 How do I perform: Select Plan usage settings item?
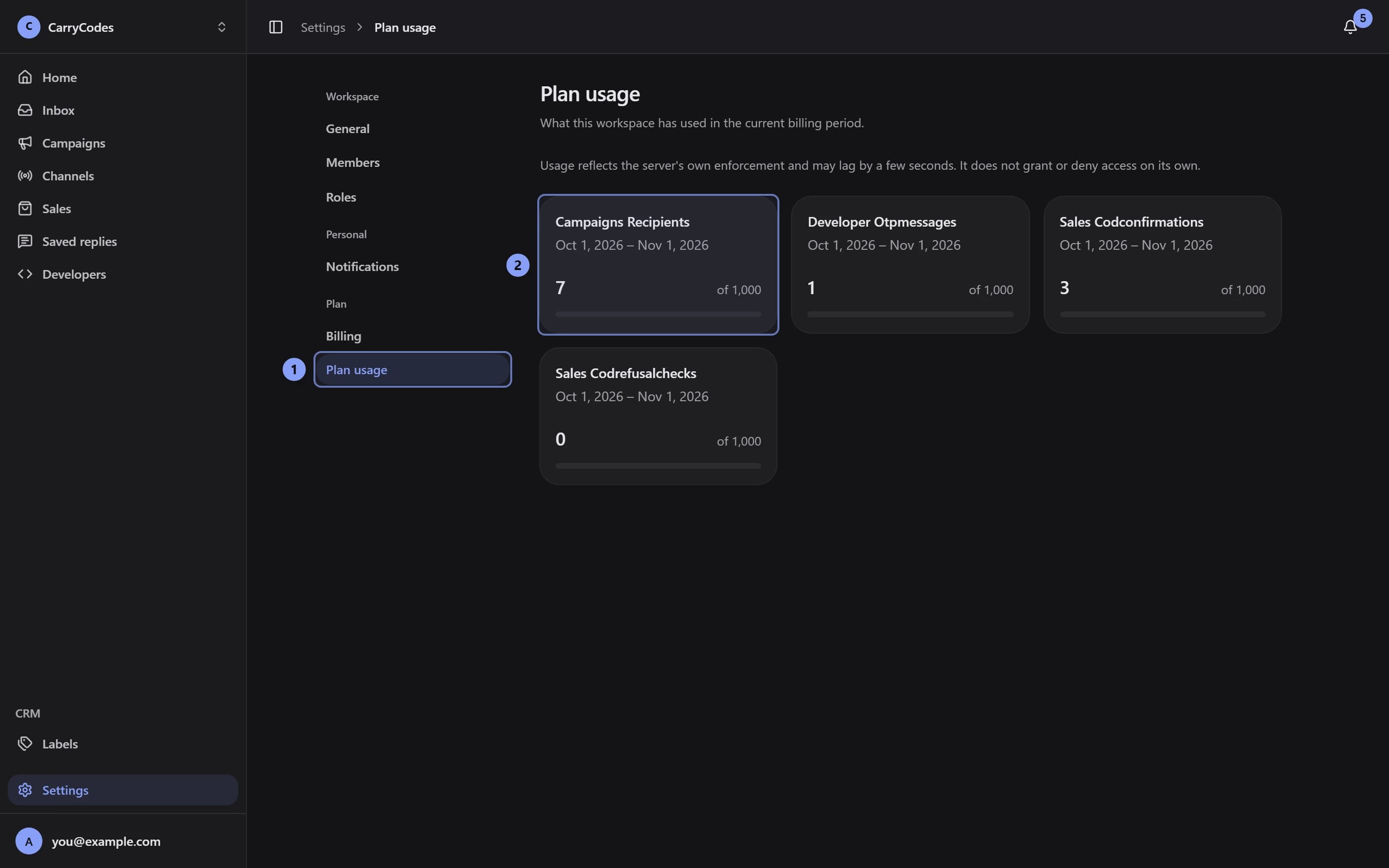tap(412, 370)
